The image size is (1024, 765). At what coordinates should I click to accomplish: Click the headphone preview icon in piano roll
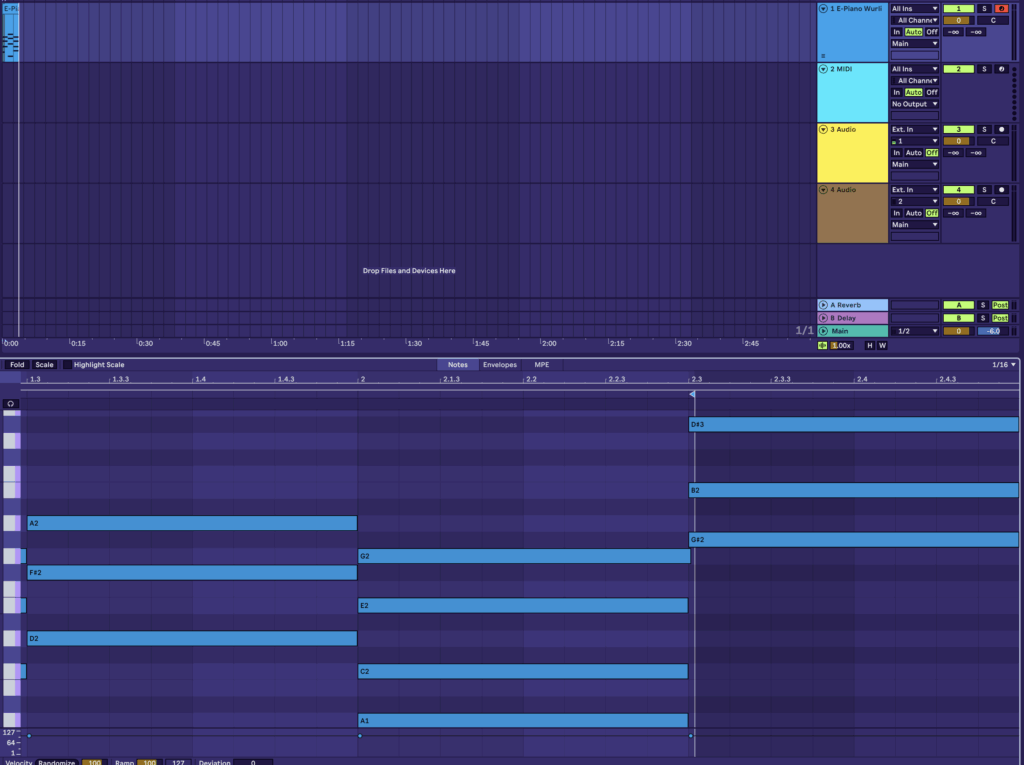[x=11, y=404]
